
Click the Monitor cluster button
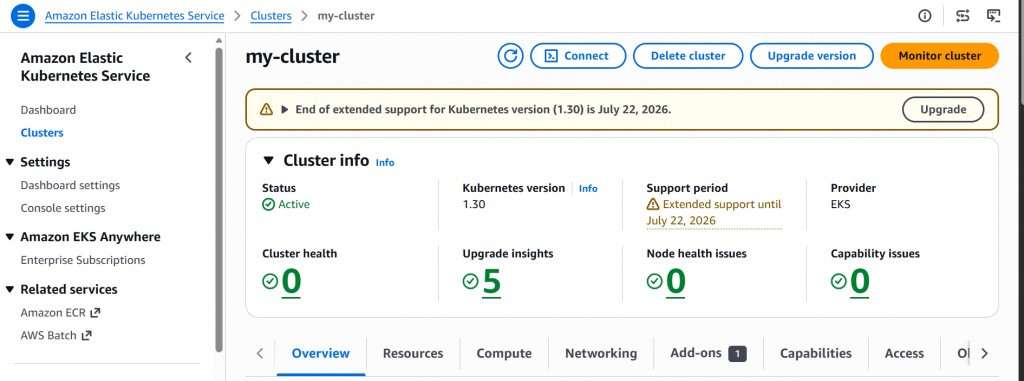coord(940,56)
